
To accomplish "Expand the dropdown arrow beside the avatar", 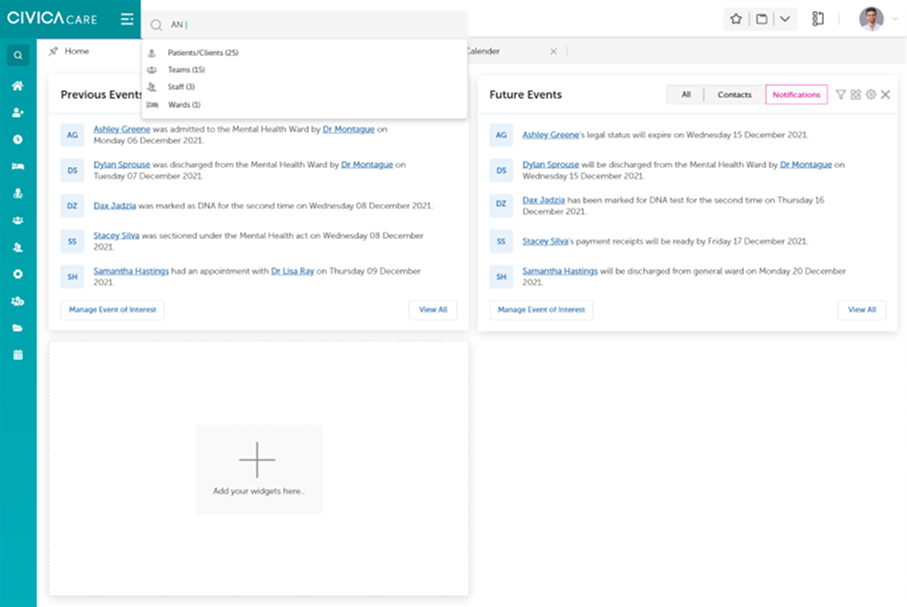I will [895, 19].
